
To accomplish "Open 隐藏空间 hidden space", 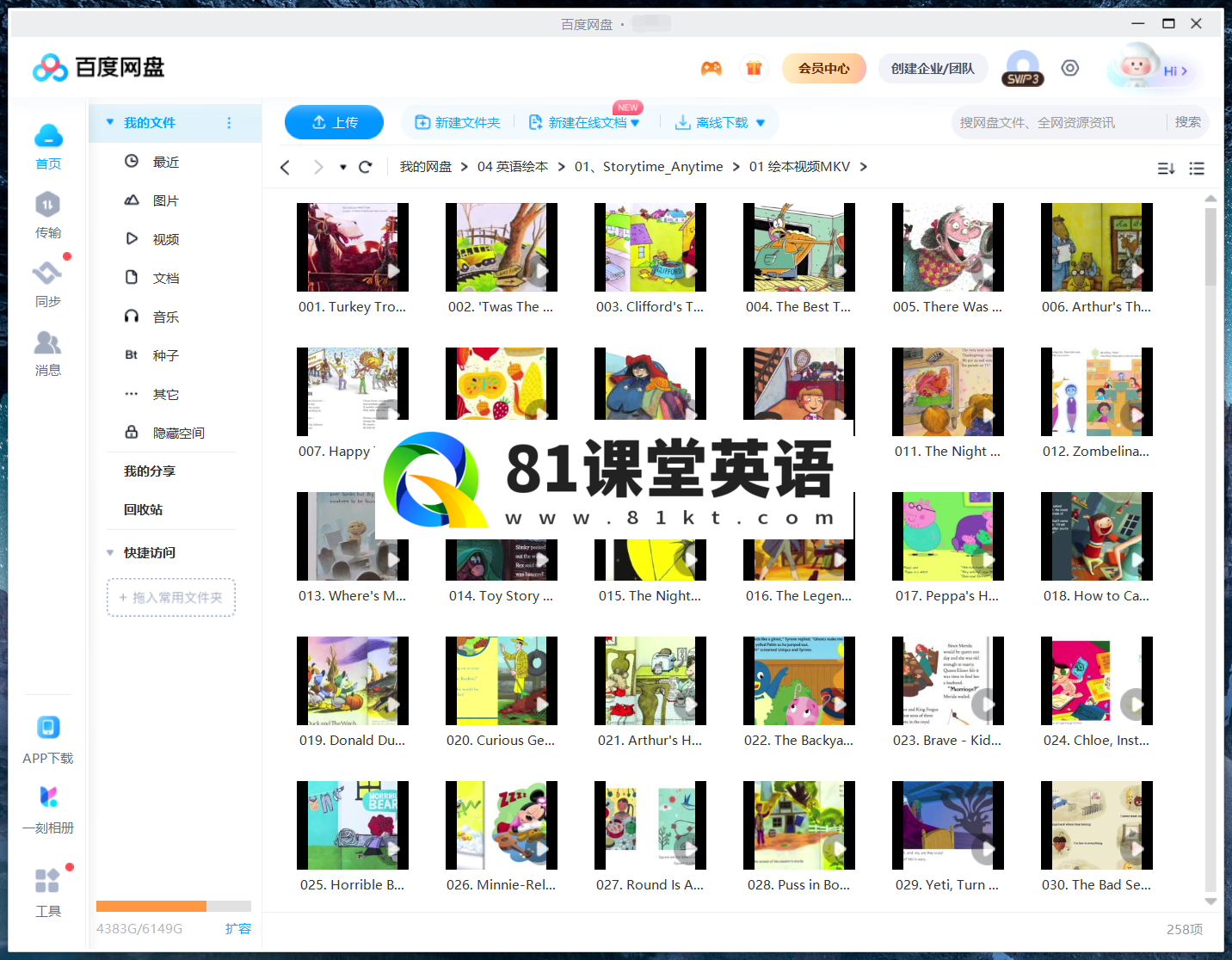I will point(179,433).
